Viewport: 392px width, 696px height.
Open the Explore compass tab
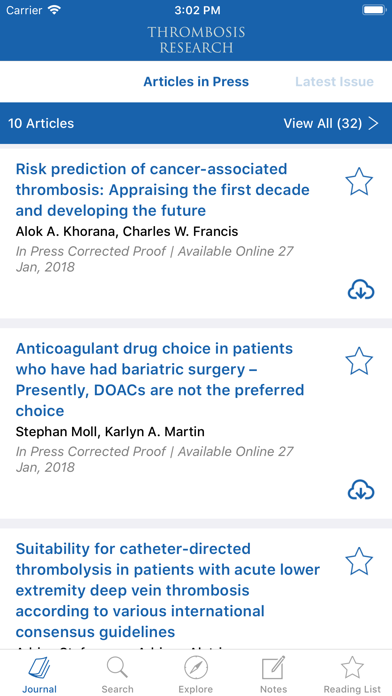[196, 668]
